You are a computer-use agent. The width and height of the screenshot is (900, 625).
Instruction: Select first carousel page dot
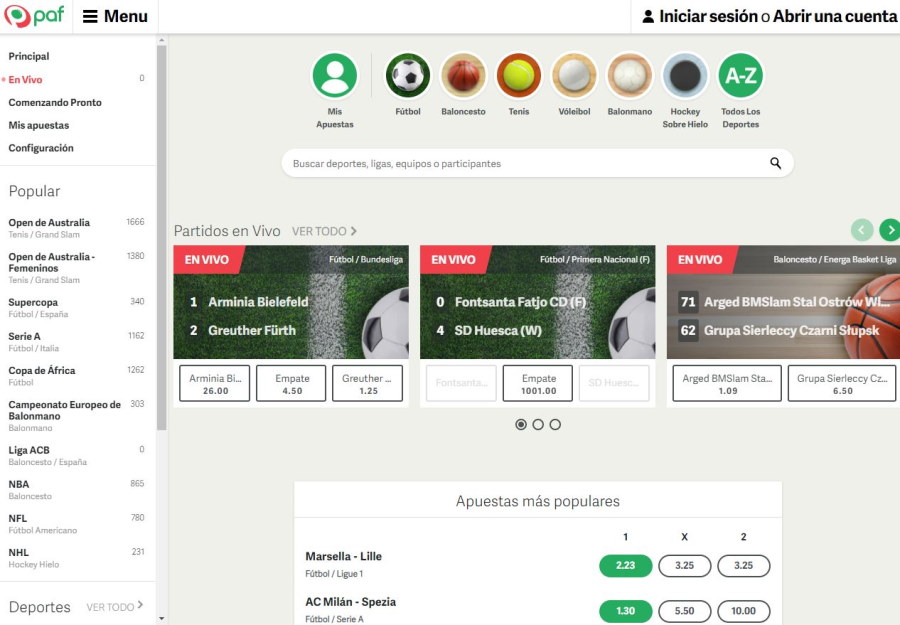(x=521, y=424)
